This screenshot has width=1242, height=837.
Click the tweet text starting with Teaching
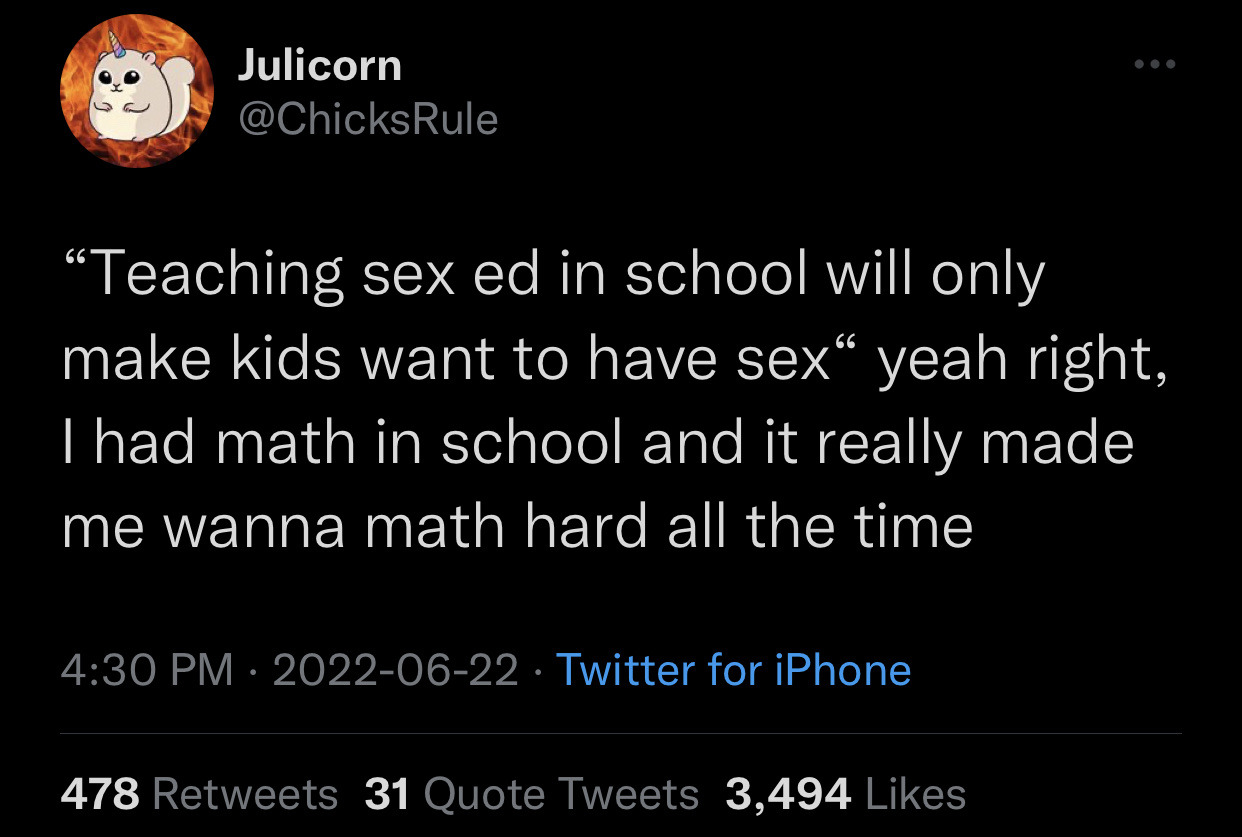[552, 275]
